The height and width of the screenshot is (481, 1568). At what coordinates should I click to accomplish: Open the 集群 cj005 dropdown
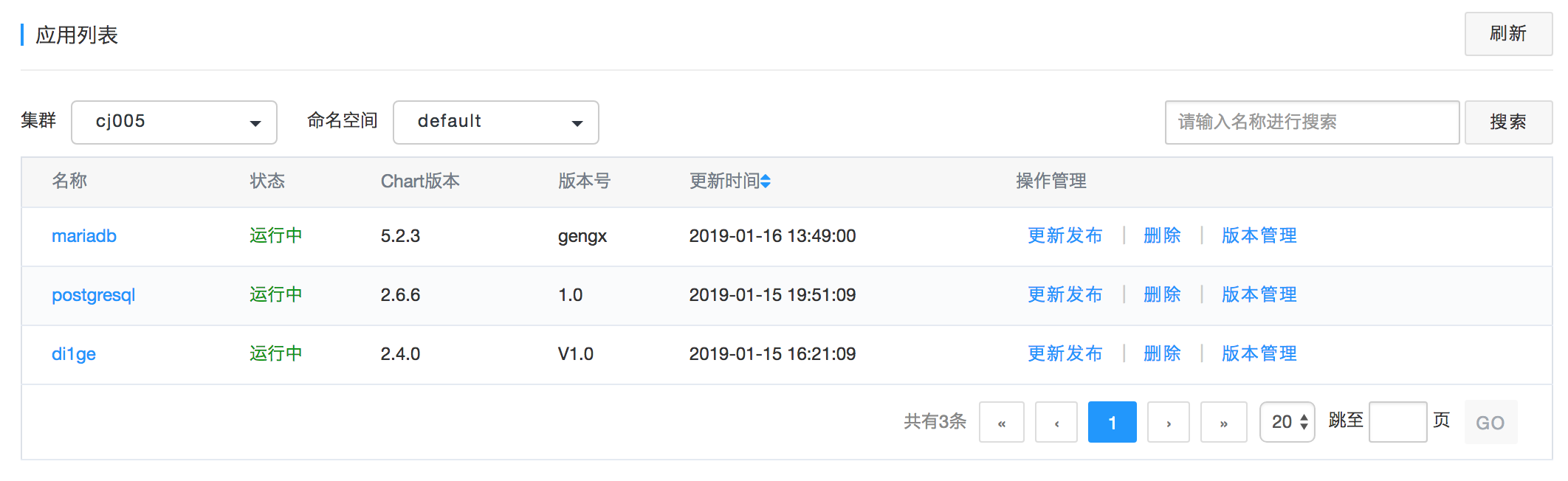click(x=174, y=122)
